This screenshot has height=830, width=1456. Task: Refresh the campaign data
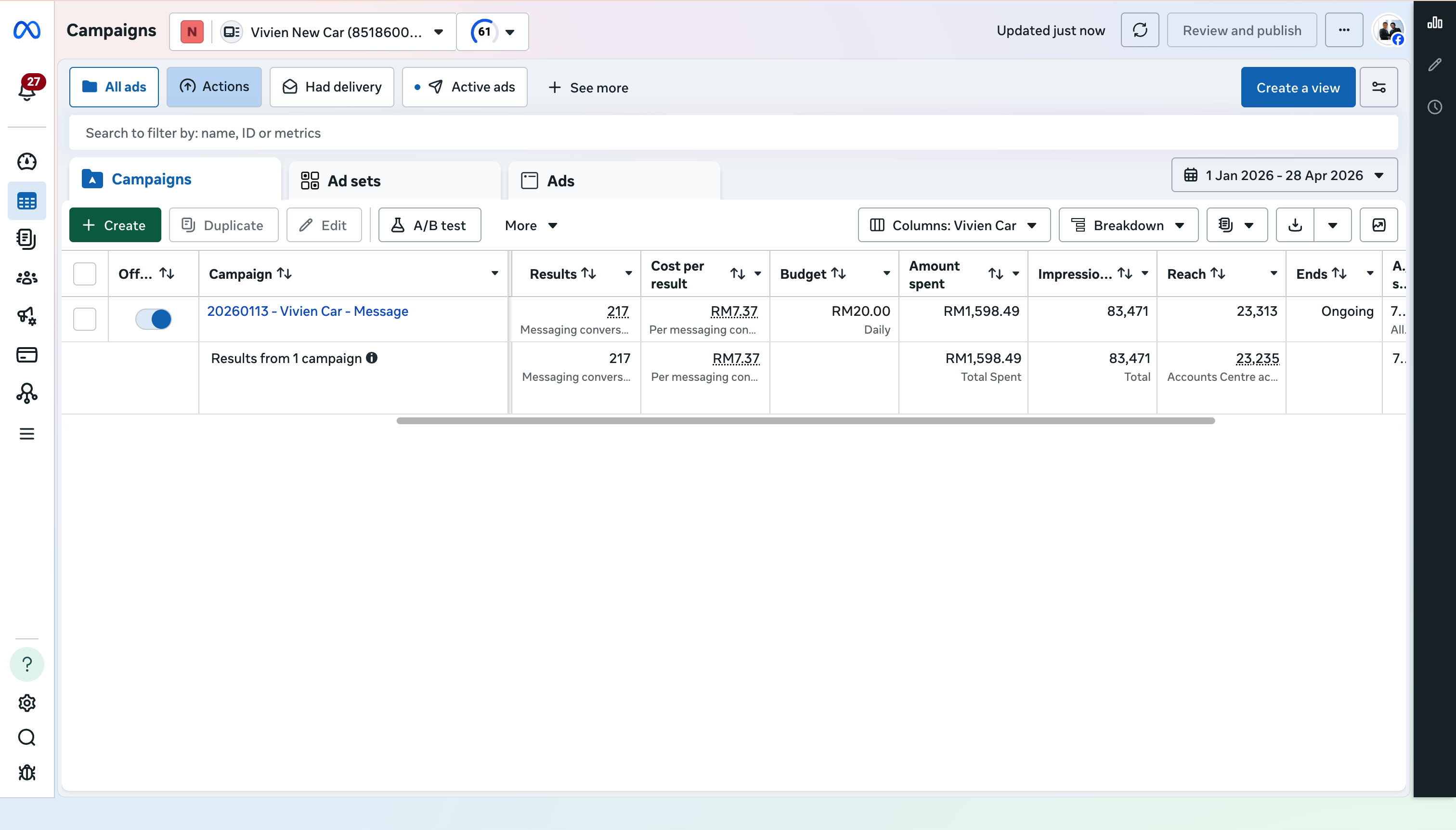(x=1140, y=30)
